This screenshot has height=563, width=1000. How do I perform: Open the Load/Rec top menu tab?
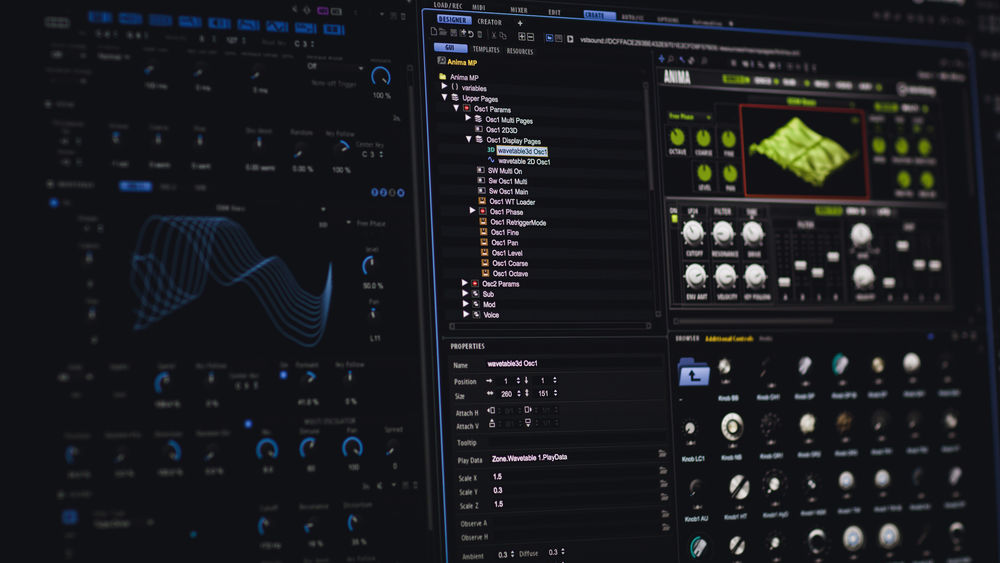click(x=448, y=5)
